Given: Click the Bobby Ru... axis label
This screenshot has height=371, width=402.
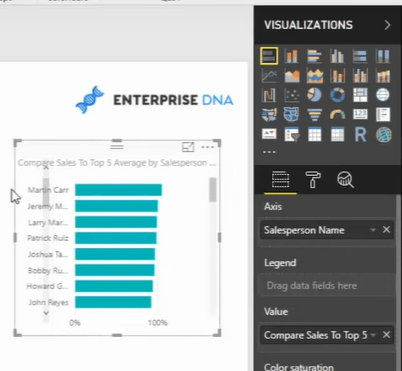Looking at the screenshot, I should pos(48,270).
